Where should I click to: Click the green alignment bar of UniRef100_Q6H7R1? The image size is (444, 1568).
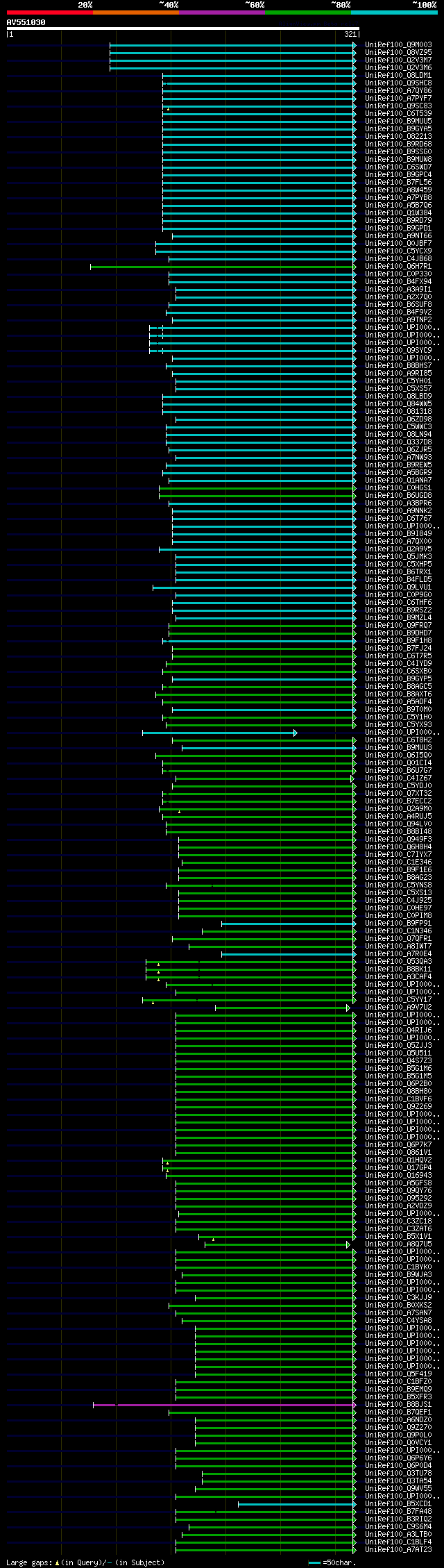[x=222, y=267]
